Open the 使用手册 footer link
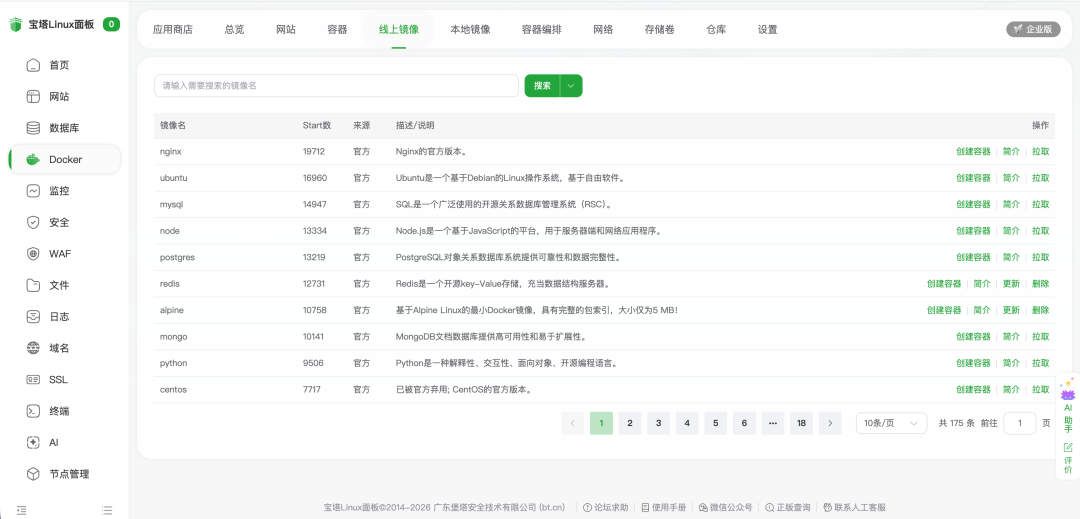The width and height of the screenshot is (1080, 519). [663, 507]
